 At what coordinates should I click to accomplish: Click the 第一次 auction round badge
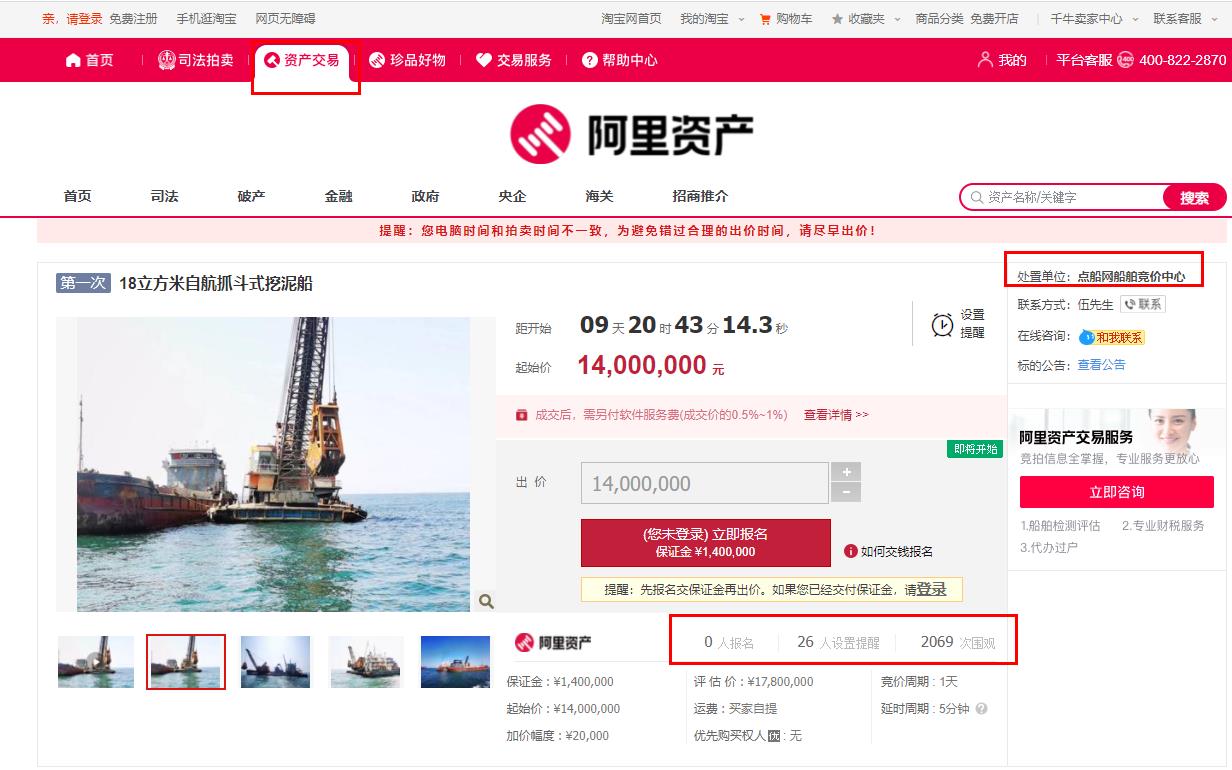pyautogui.click(x=83, y=283)
